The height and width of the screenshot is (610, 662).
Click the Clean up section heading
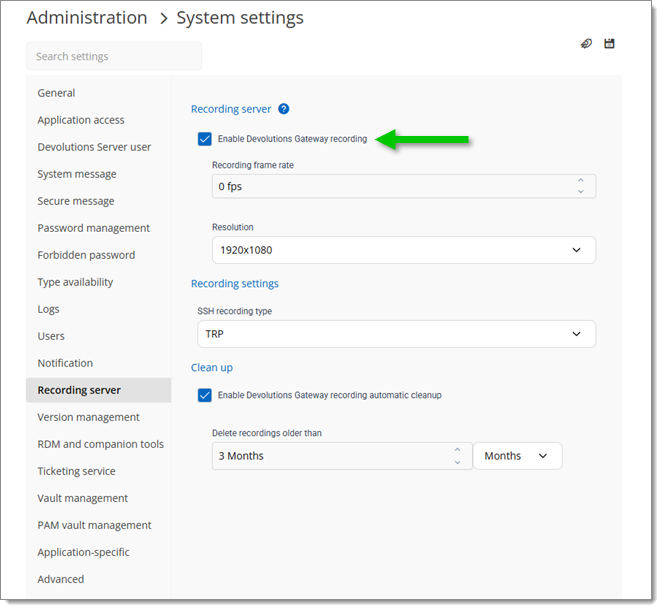[212, 368]
